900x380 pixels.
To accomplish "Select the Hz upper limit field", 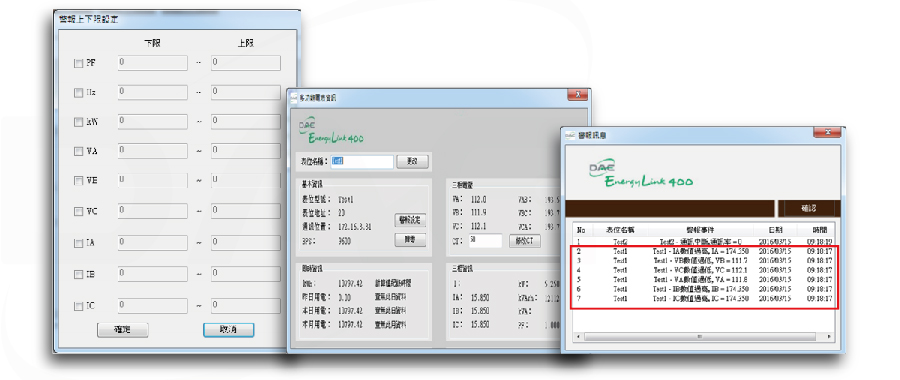I will coord(246,92).
